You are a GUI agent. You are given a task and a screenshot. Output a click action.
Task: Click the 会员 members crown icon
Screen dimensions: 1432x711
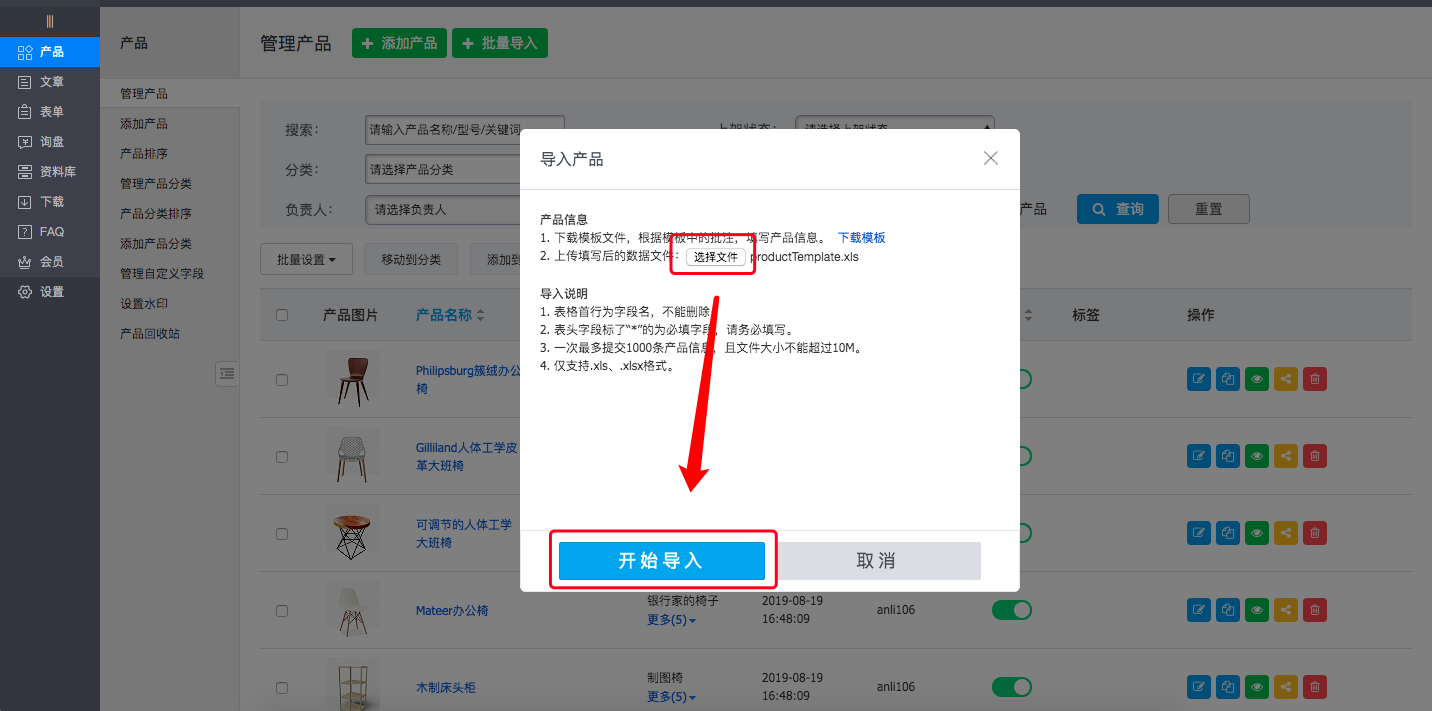(49, 261)
